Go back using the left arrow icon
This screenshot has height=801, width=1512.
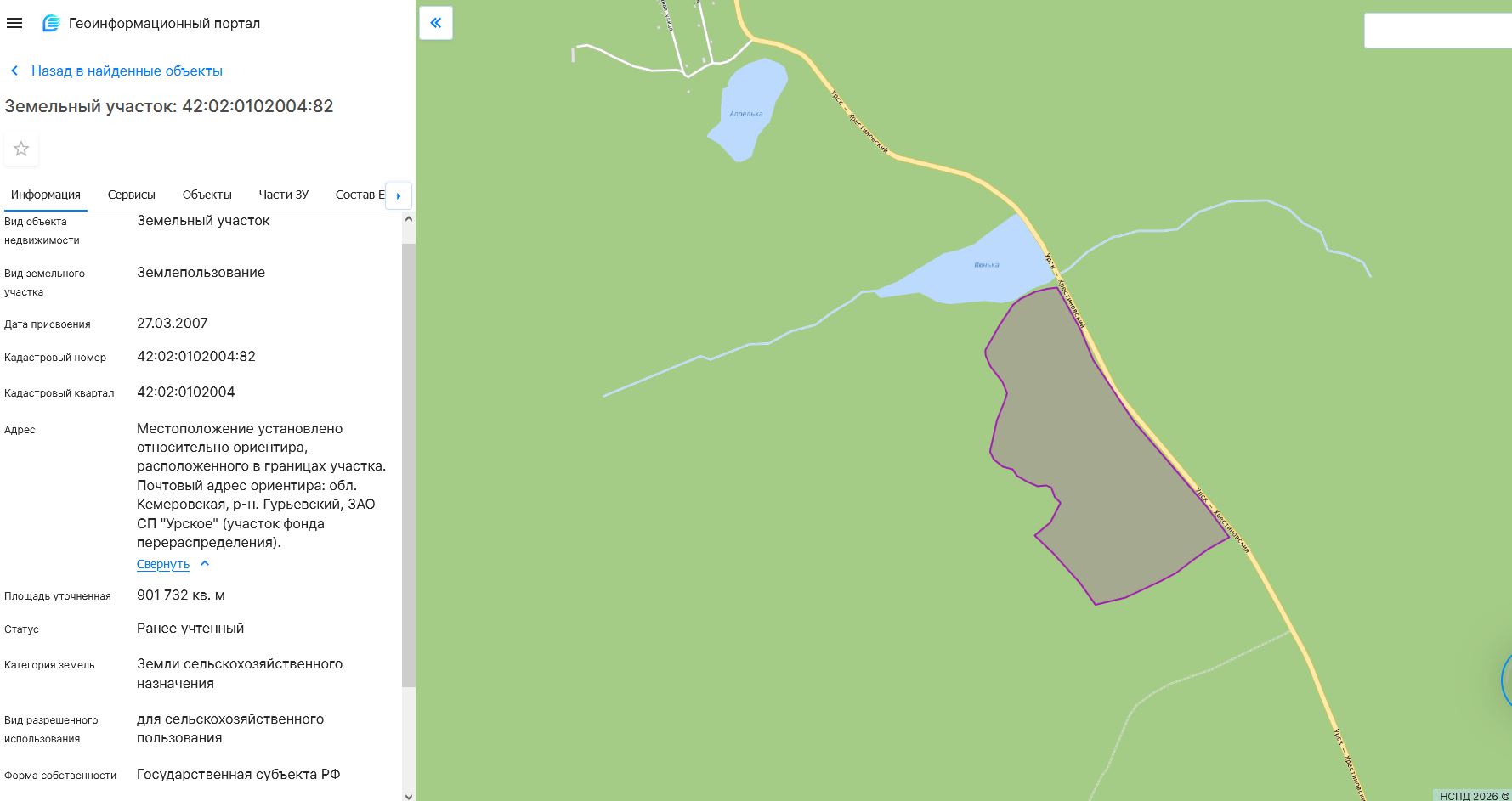(14, 71)
